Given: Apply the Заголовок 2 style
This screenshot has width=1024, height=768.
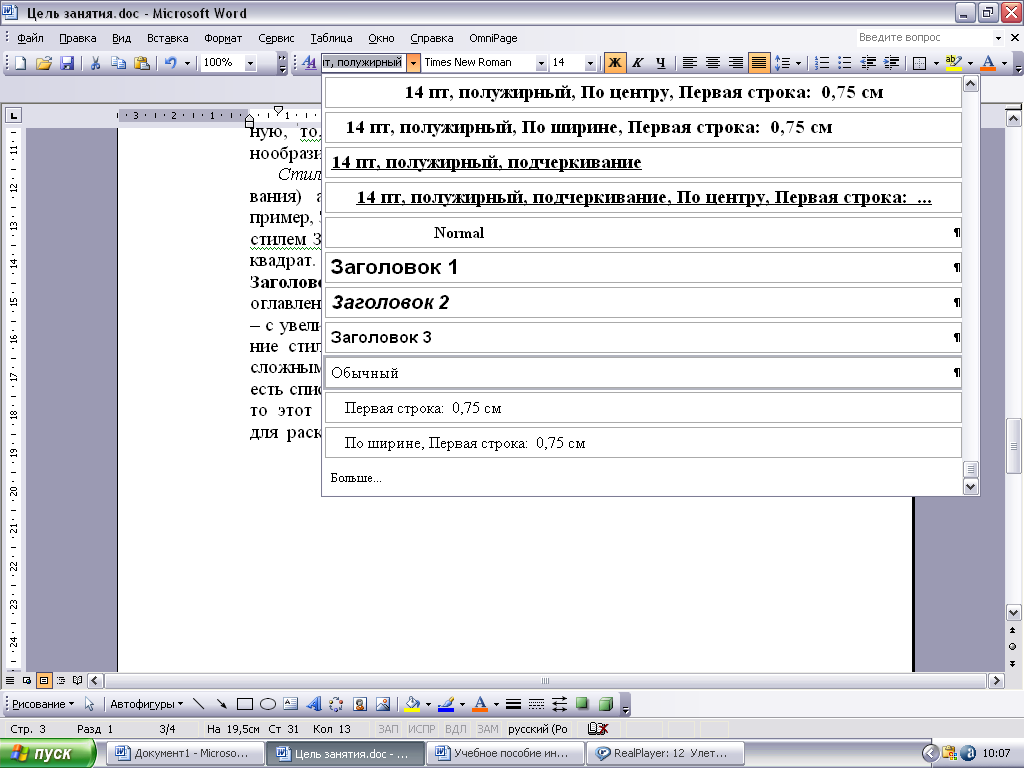Looking at the screenshot, I should point(643,303).
